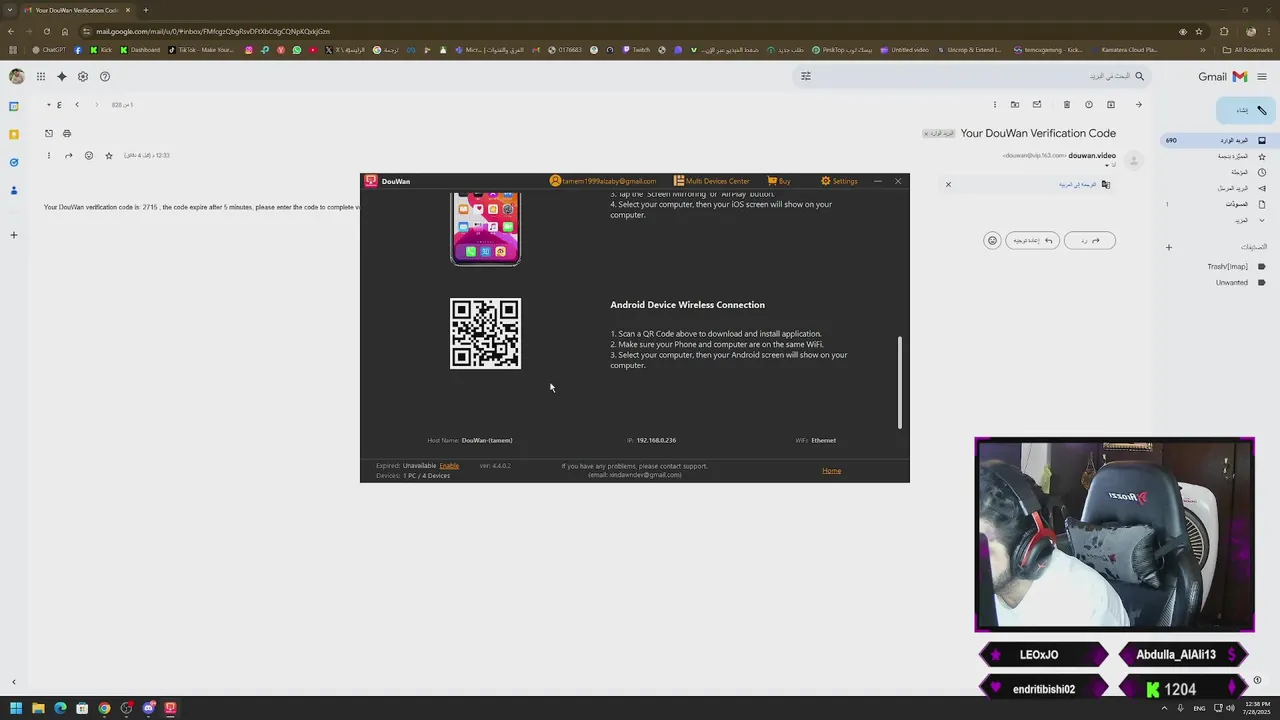Open Google Tasks side panel icon
The image size is (1280, 720).
click(x=14, y=162)
